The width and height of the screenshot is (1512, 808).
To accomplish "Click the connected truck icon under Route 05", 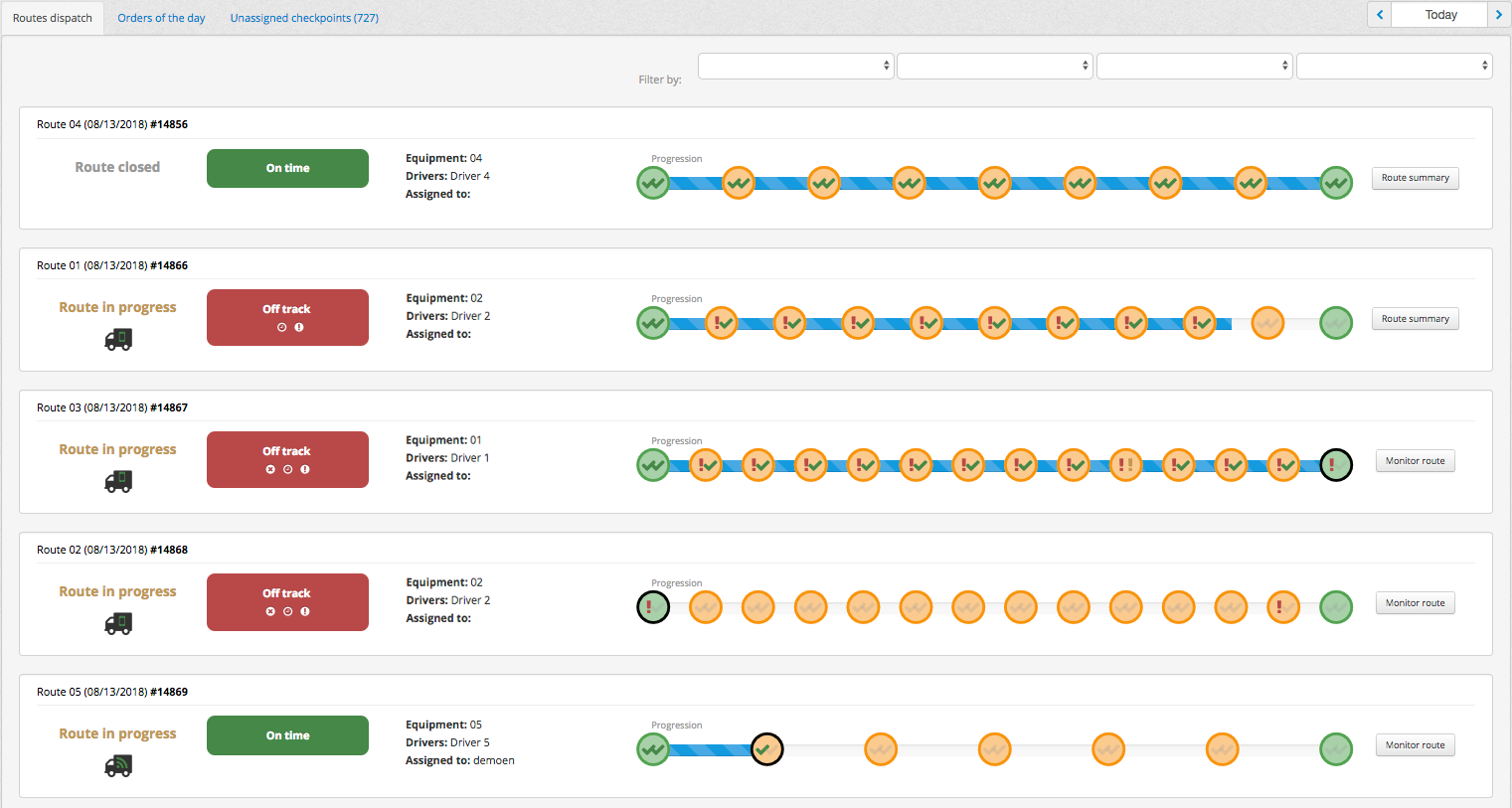I will coord(118,766).
